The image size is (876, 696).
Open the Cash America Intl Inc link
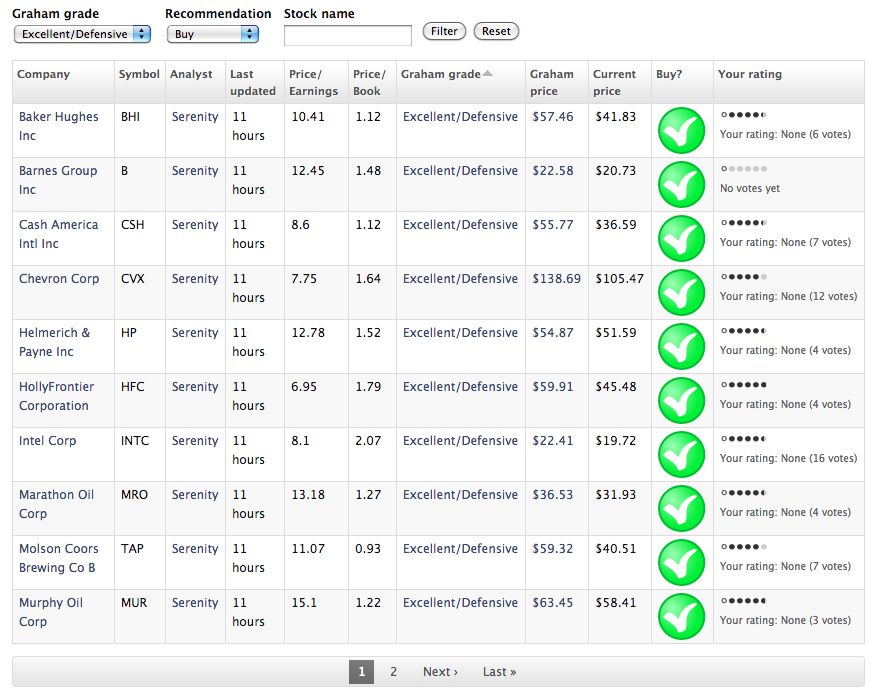pyautogui.click(x=59, y=234)
